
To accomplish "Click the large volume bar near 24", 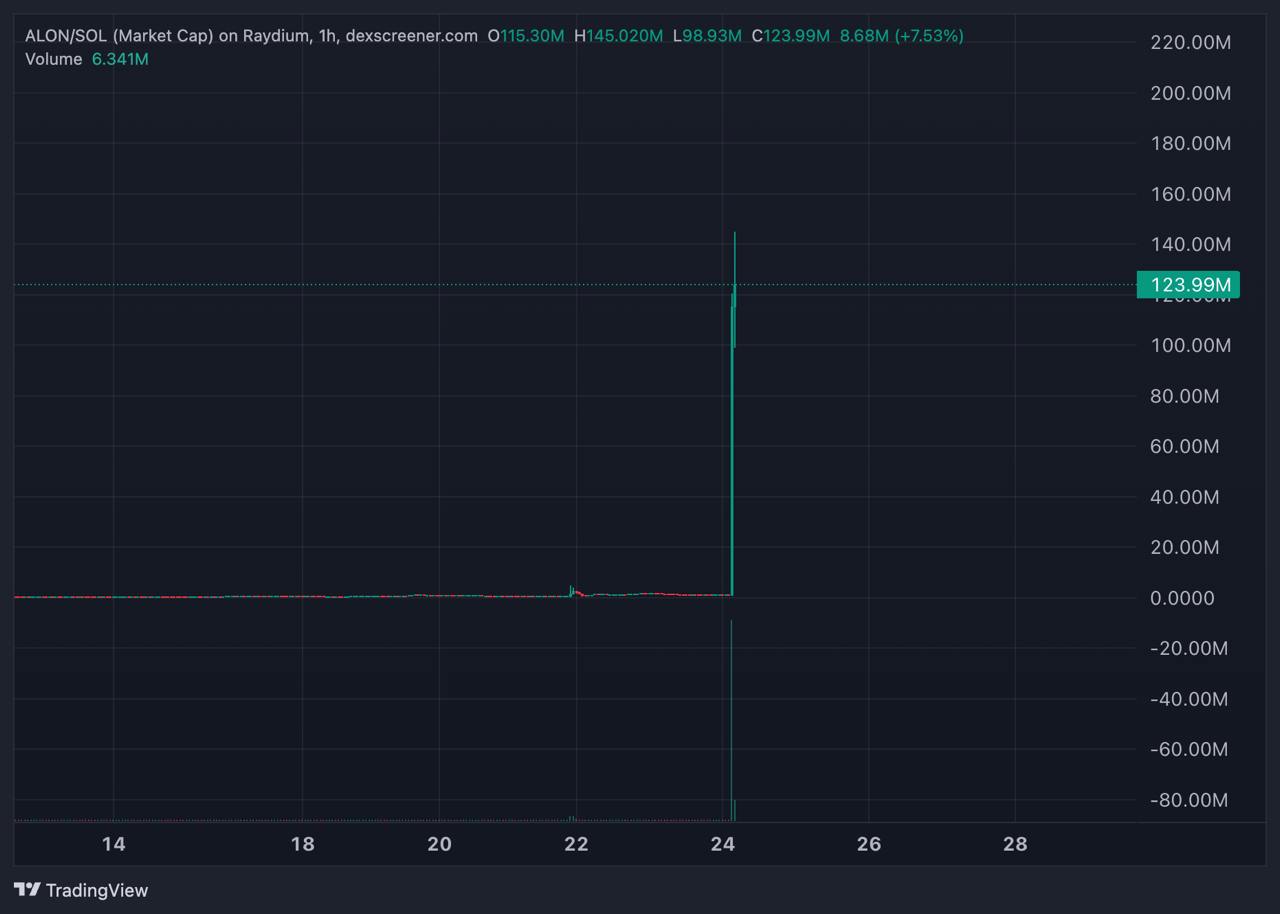I will 731,720.
